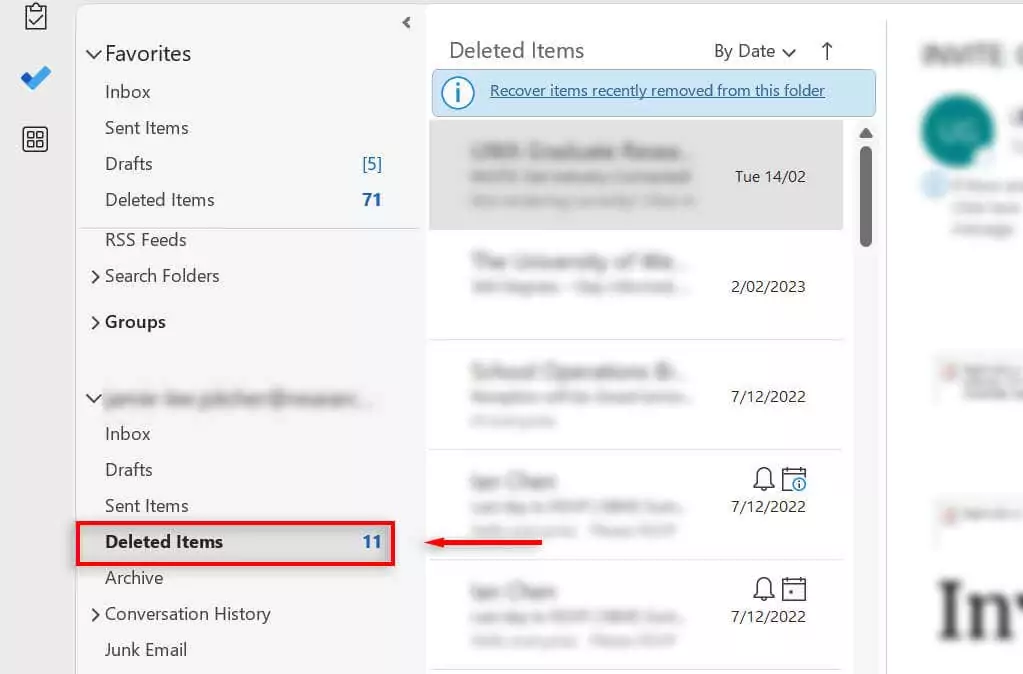Viewport: 1023px width, 674px height.
Task: Collapse the folder pane with arrow
Action: pos(406,22)
